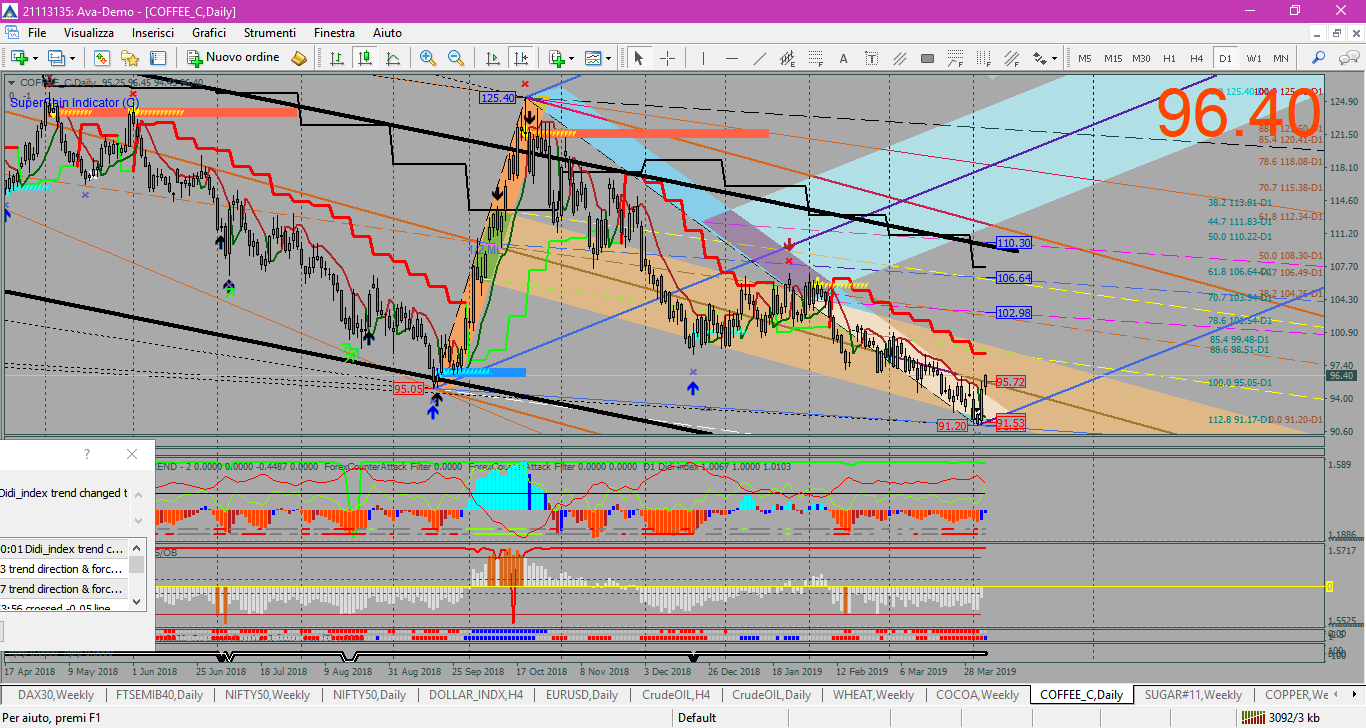Pick the trendline drawing tool

pos(760,58)
